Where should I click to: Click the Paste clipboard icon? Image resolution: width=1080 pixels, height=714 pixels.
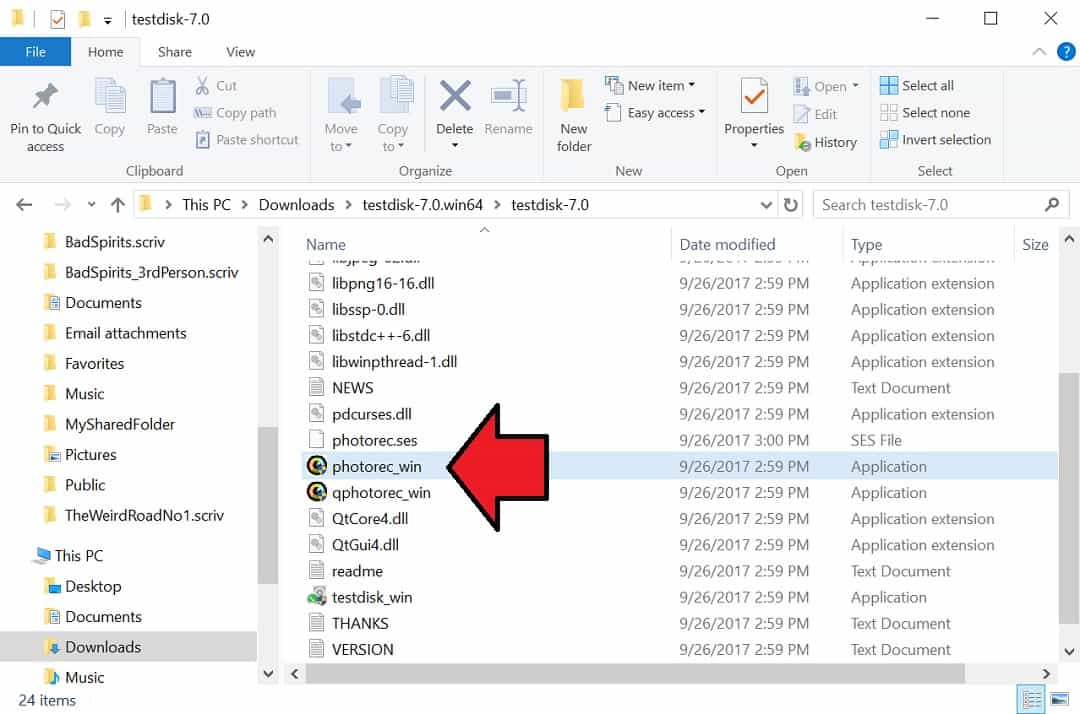(163, 95)
